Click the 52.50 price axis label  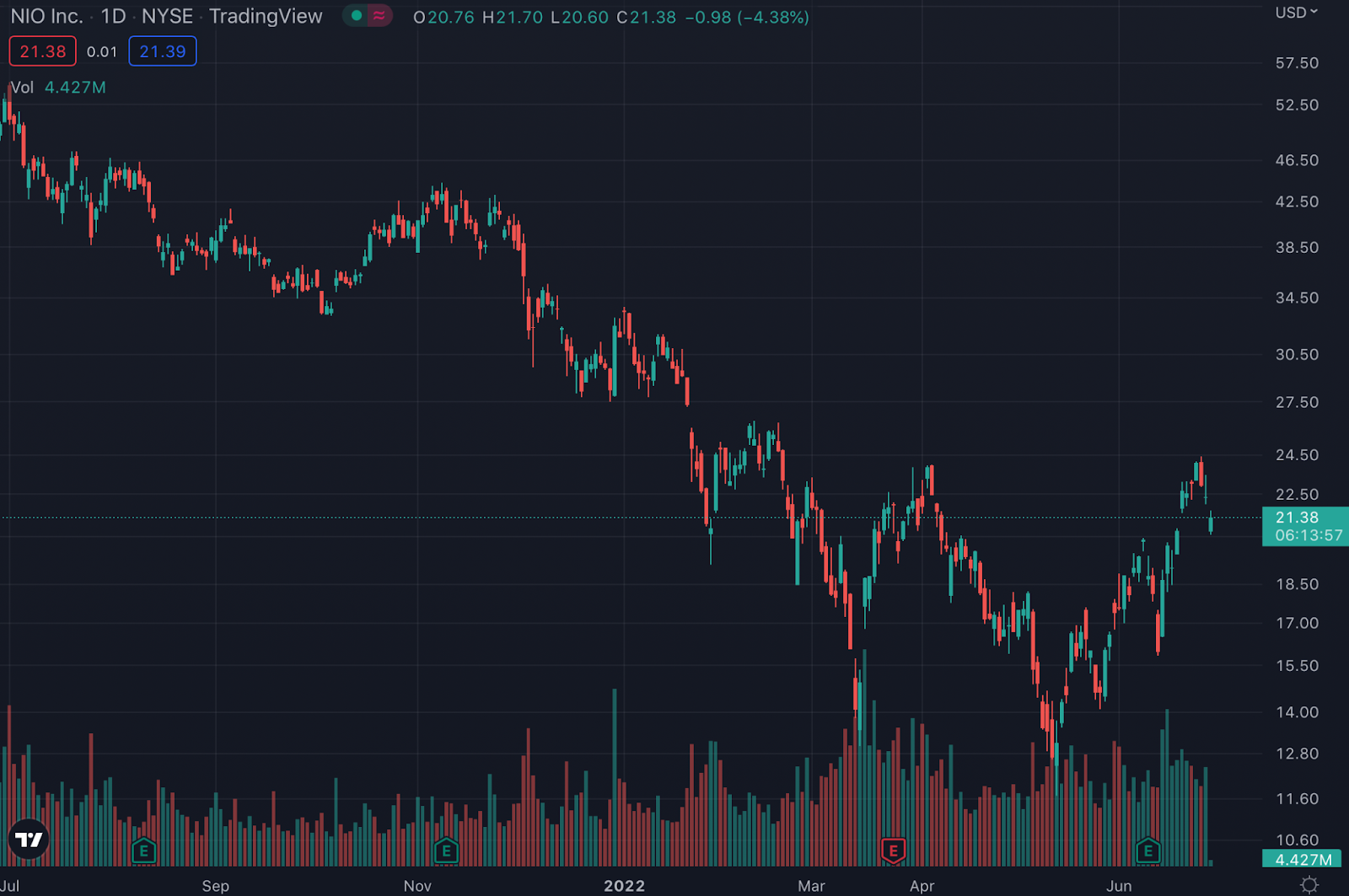[1297, 105]
